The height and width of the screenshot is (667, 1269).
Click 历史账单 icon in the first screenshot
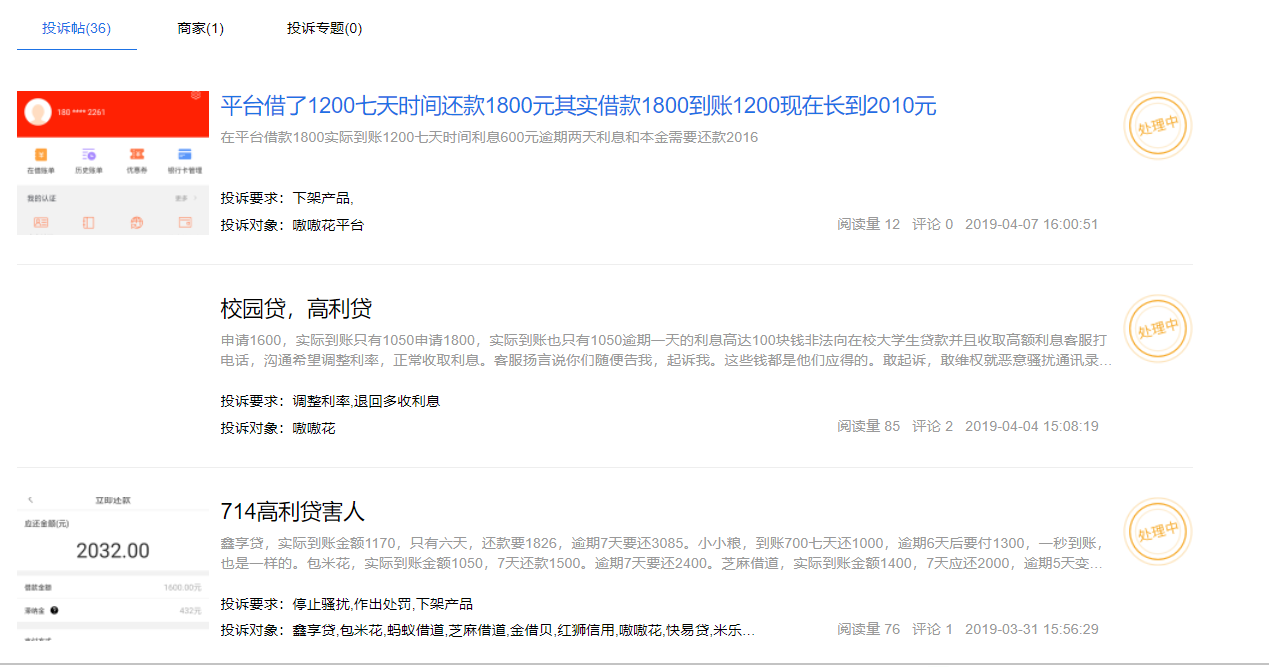pos(89,155)
